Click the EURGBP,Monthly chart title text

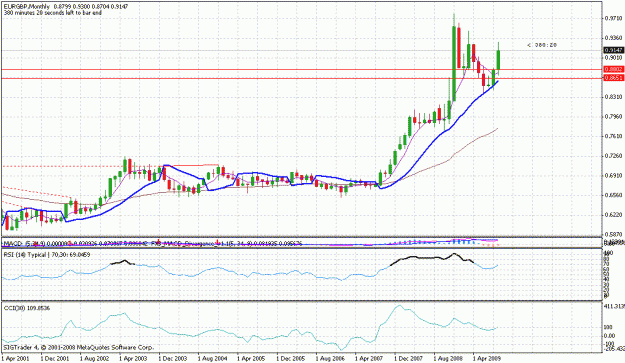[27, 7]
